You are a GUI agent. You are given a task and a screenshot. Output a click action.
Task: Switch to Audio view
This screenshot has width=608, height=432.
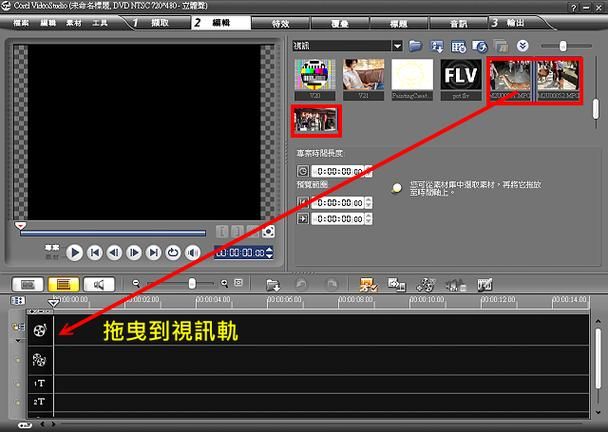(x=99, y=285)
